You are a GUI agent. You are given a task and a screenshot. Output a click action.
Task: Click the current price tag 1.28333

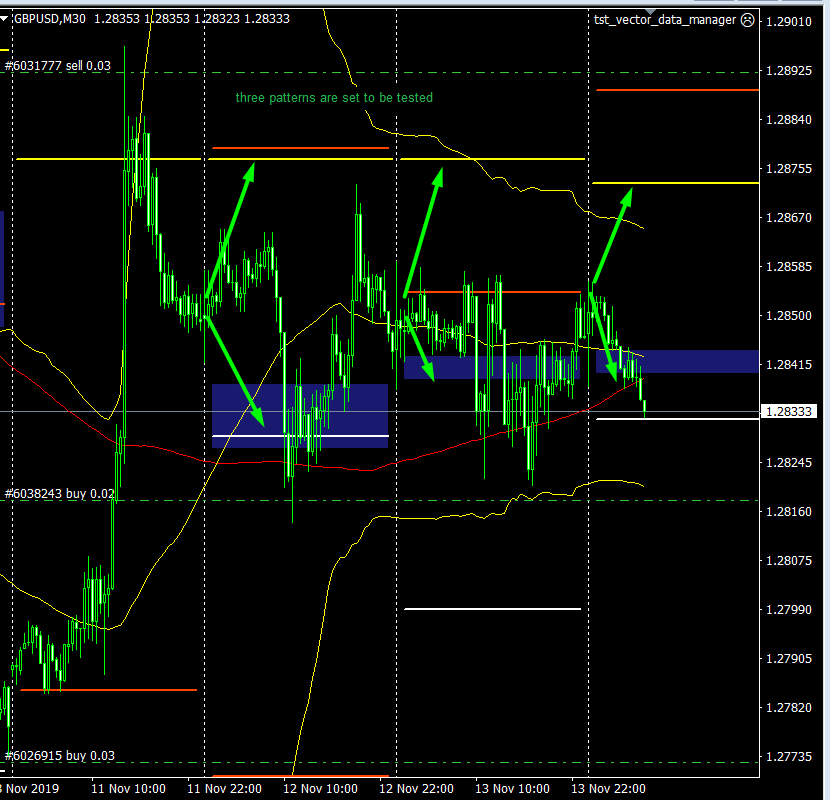792,411
